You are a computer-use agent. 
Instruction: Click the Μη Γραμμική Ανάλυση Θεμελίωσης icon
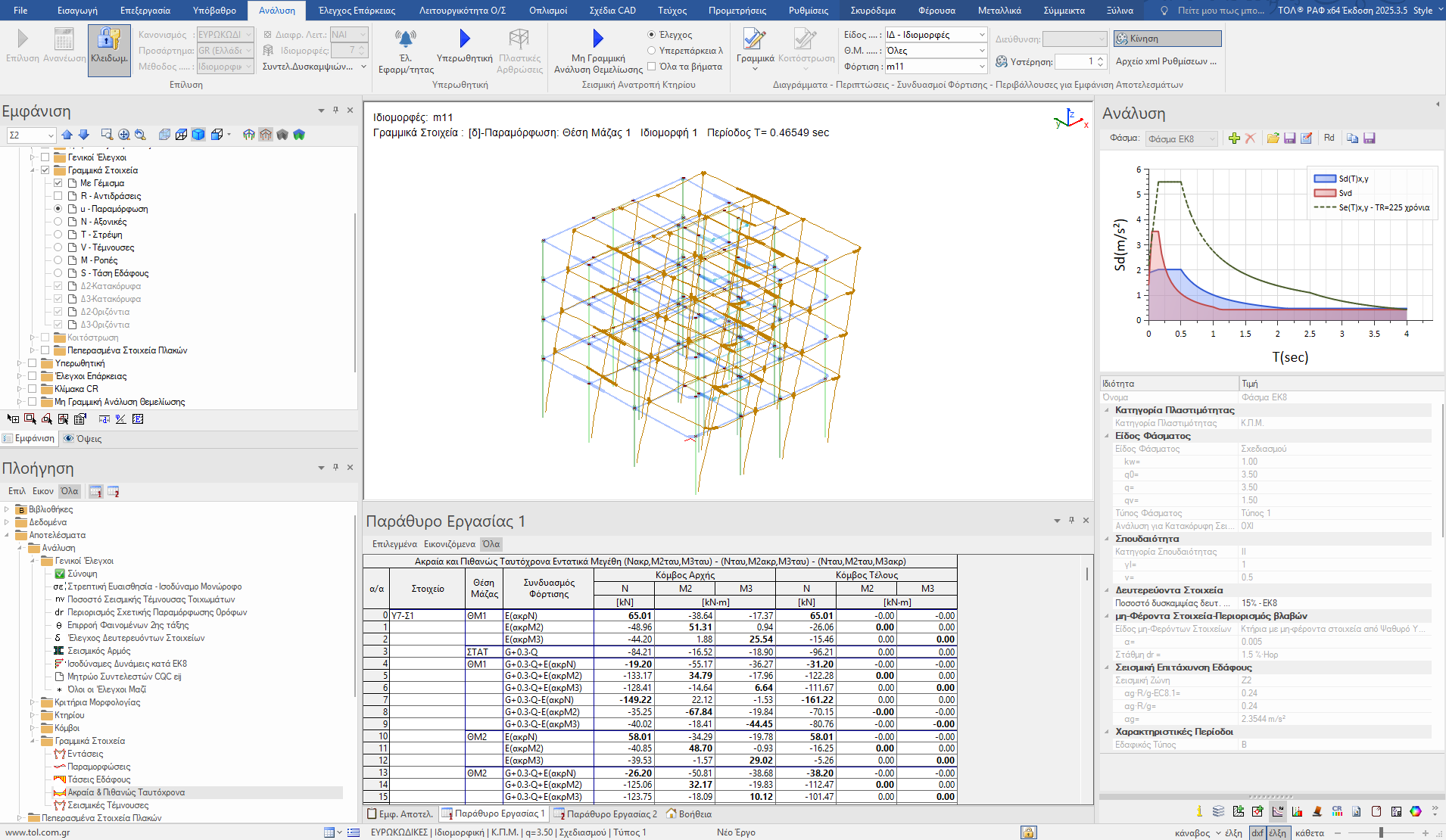pyautogui.click(x=597, y=39)
